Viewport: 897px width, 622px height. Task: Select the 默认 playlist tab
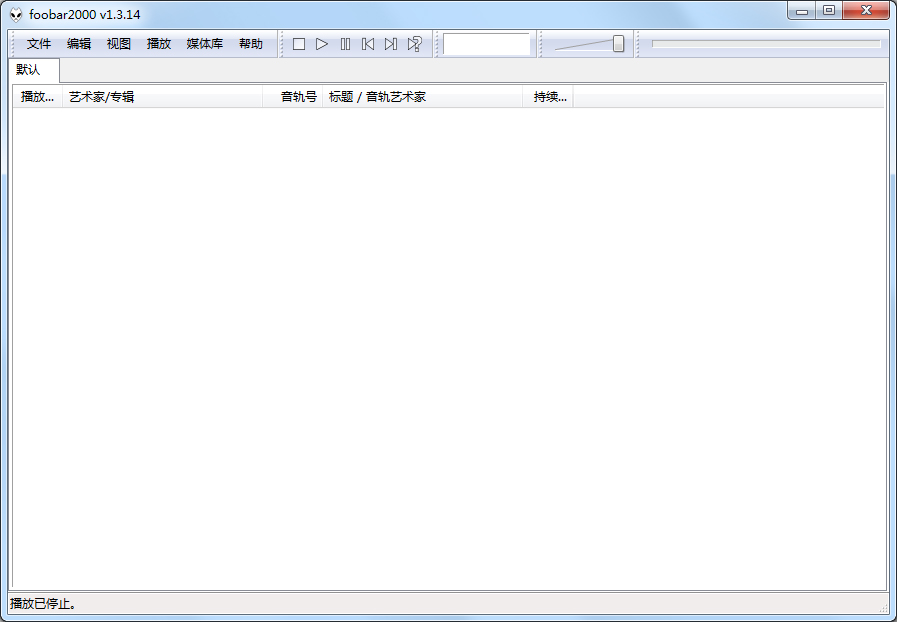click(x=34, y=70)
